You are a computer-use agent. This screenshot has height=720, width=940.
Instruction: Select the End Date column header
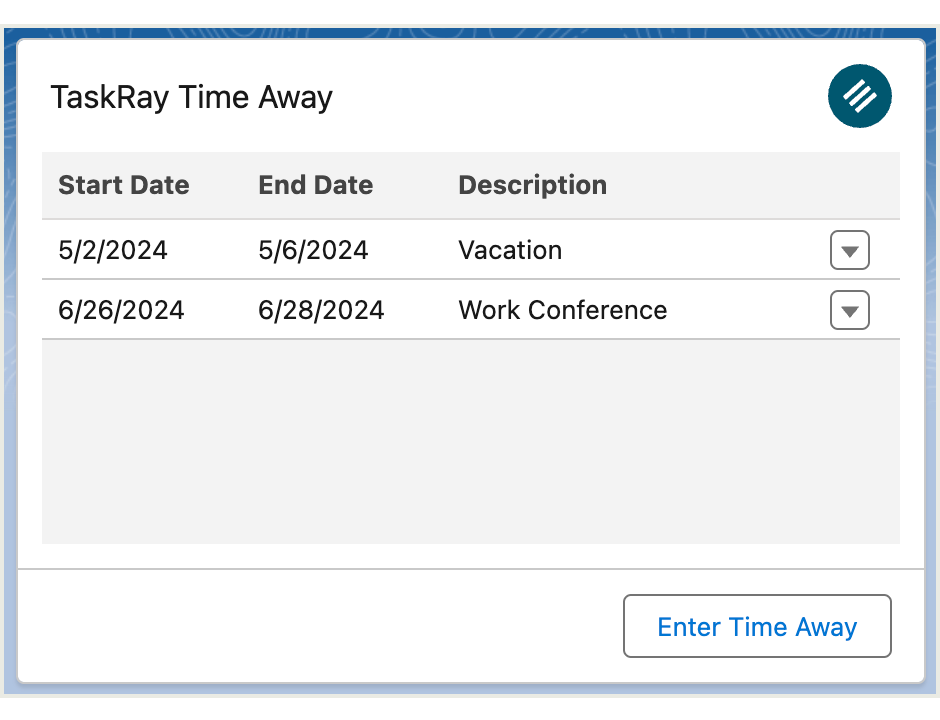point(315,185)
